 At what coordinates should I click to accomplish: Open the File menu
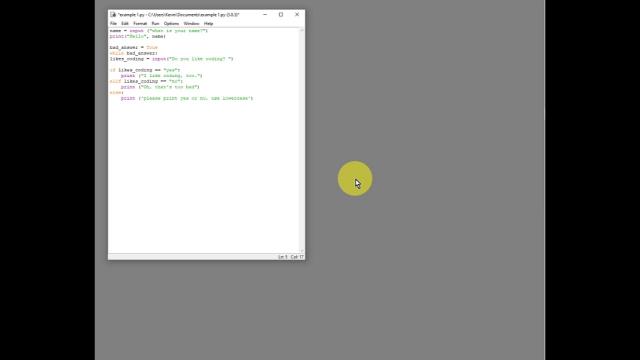[113, 24]
